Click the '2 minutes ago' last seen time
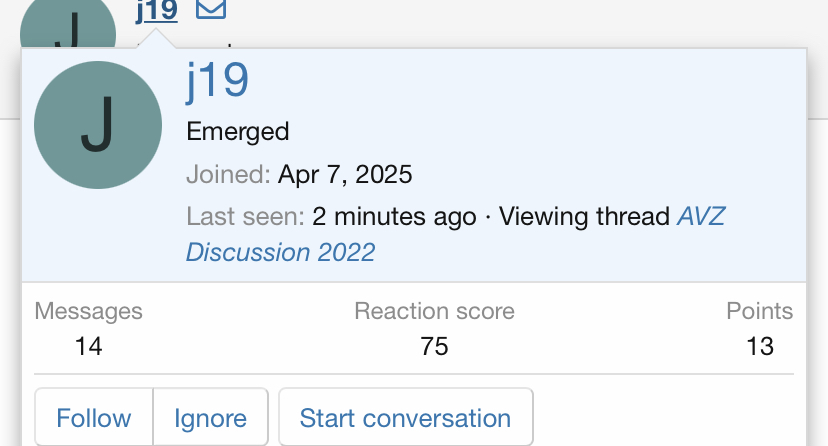 (394, 216)
